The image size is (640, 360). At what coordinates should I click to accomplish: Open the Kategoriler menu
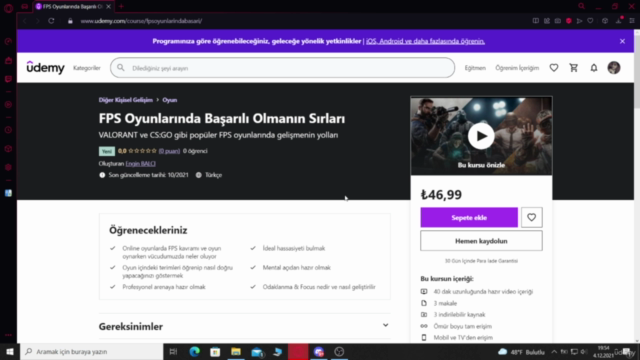tap(87, 68)
